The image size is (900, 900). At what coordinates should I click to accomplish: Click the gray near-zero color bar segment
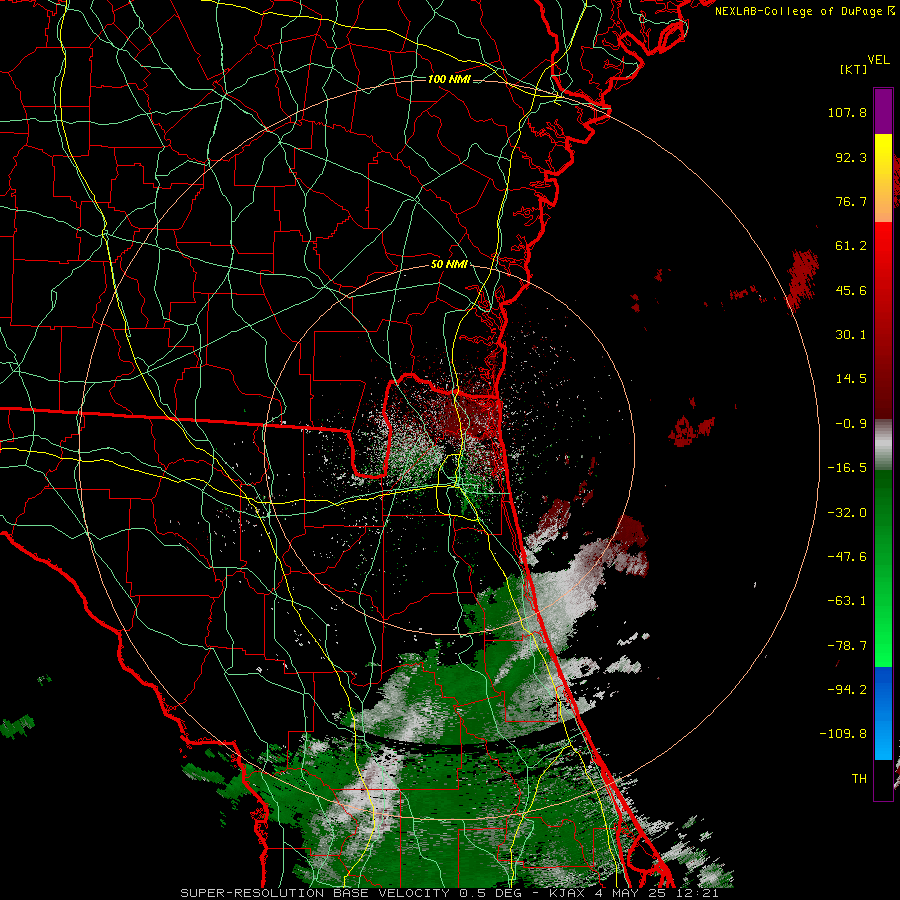[883, 445]
